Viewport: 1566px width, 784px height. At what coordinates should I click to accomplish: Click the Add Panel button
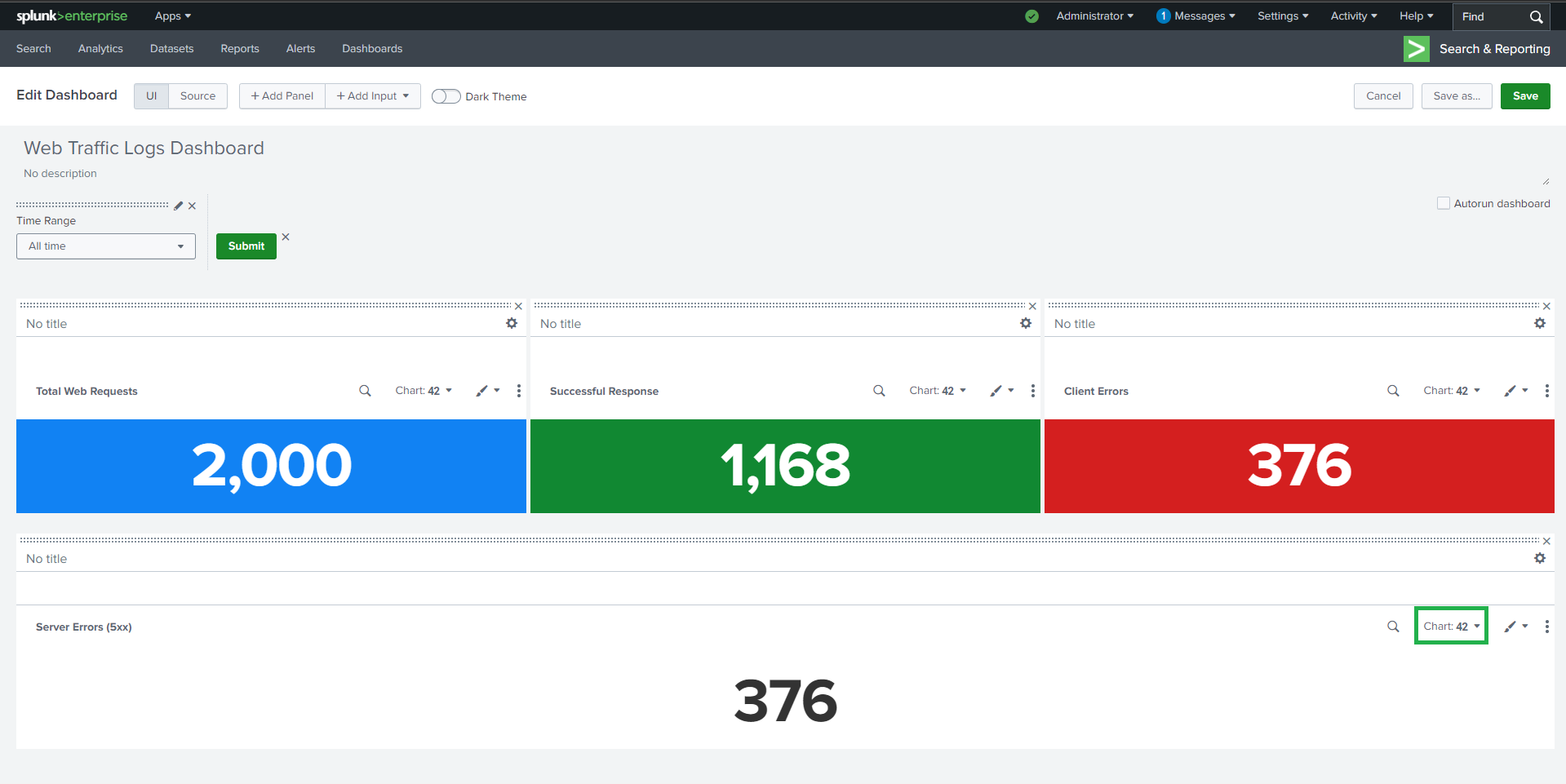coord(282,96)
